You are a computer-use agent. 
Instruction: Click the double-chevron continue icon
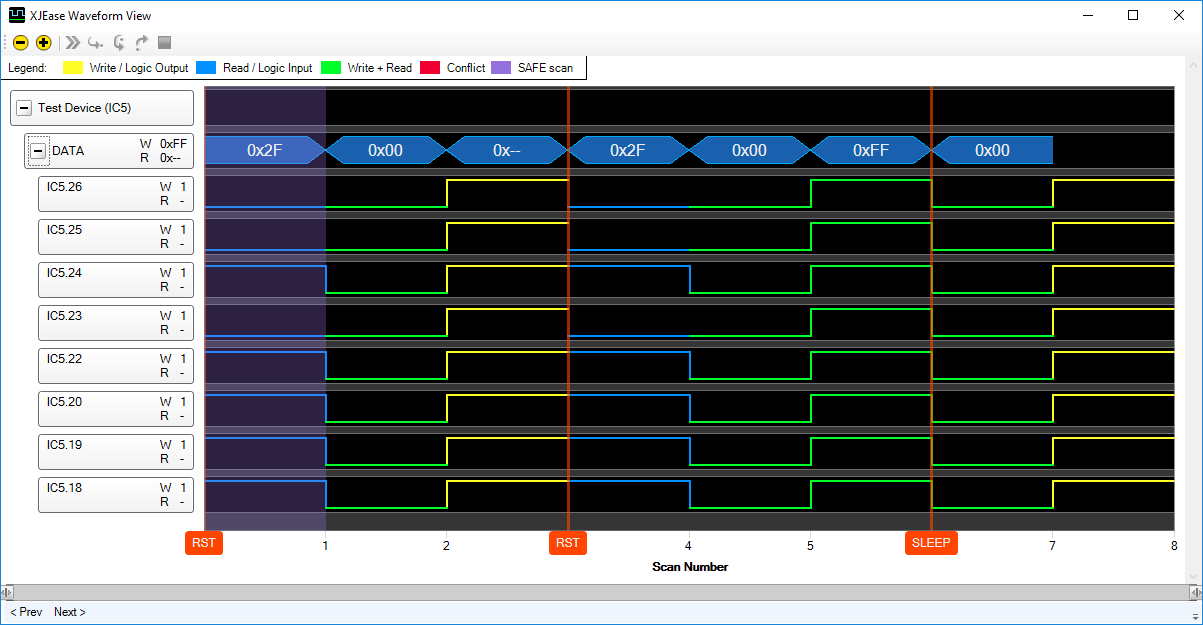(x=72, y=42)
